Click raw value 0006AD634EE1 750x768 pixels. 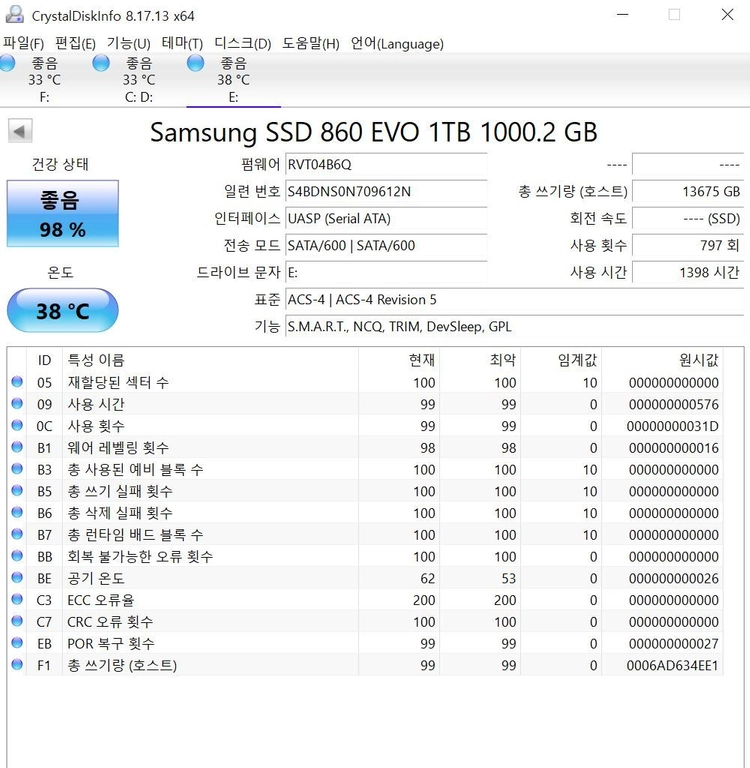click(x=672, y=665)
